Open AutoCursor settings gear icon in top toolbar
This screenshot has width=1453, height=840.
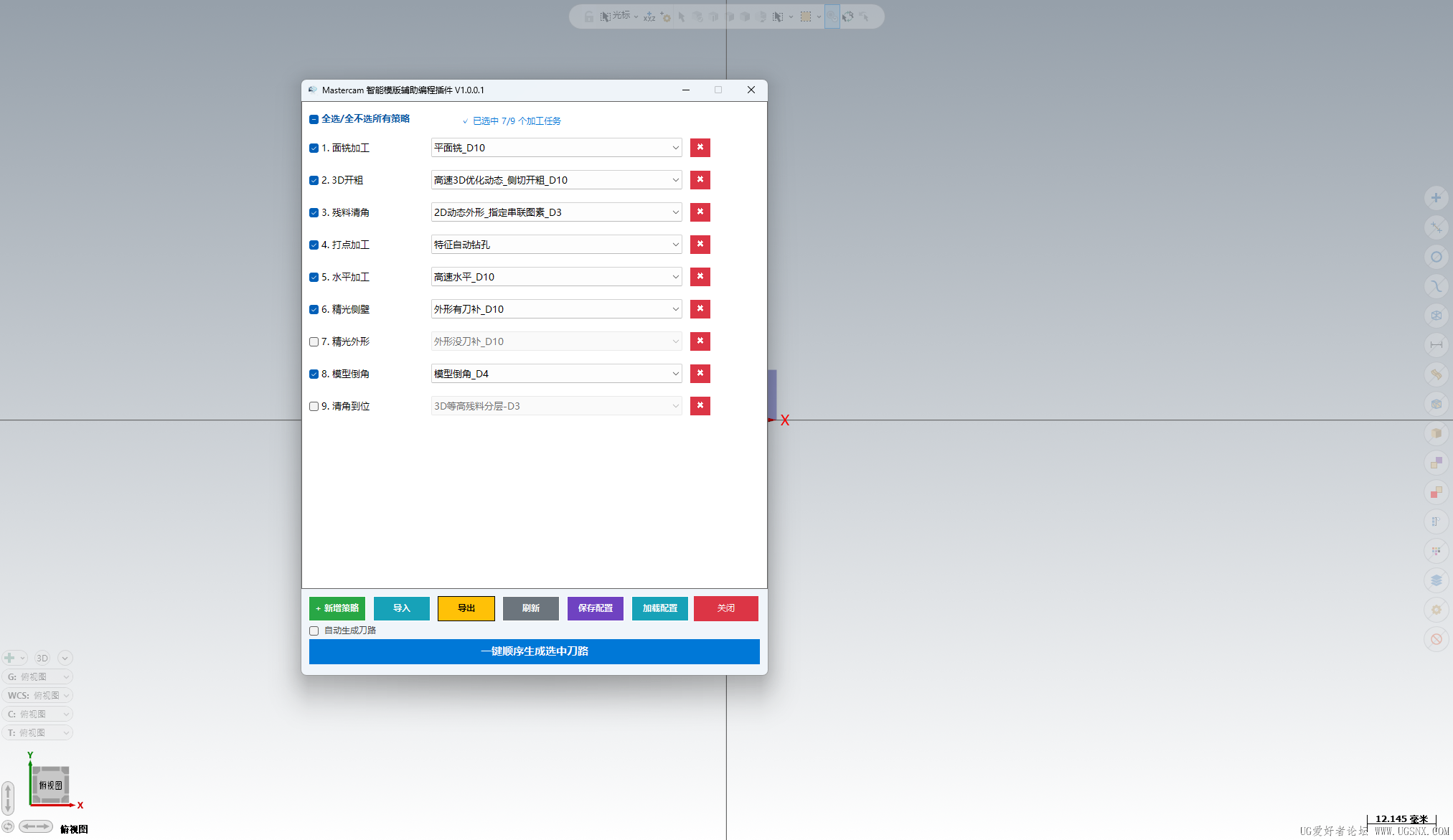click(665, 16)
